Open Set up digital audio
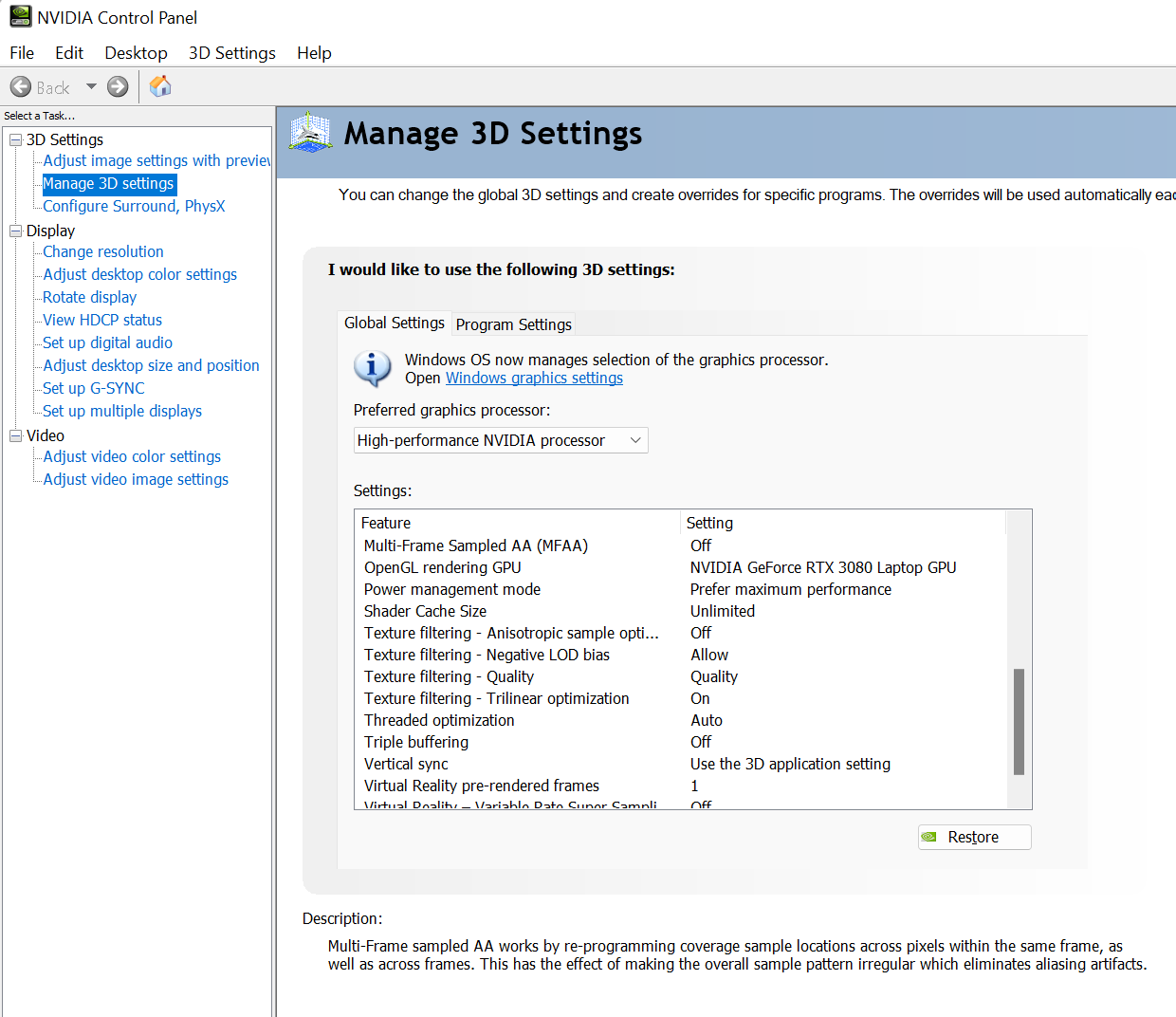The height and width of the screenshot is (1017, 1176). tap(107, 342)
